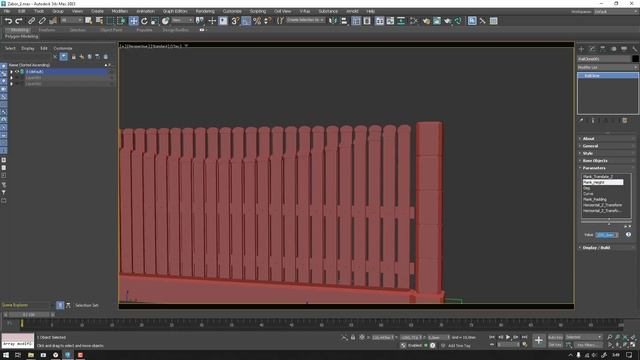Switch to the Freeform ribbon tab
The width and height of the screenshot is (640, 360).
coord(47,30)
